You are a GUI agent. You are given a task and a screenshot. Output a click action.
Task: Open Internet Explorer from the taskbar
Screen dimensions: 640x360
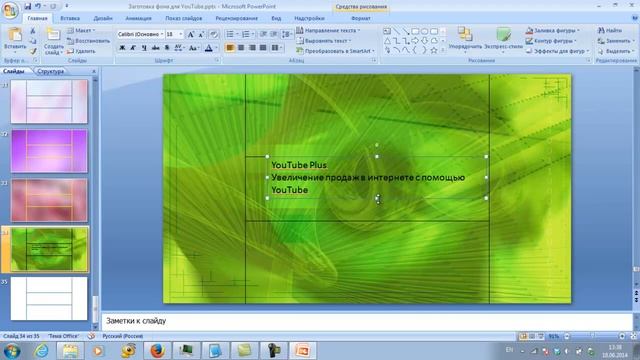(x=41, y=350)
